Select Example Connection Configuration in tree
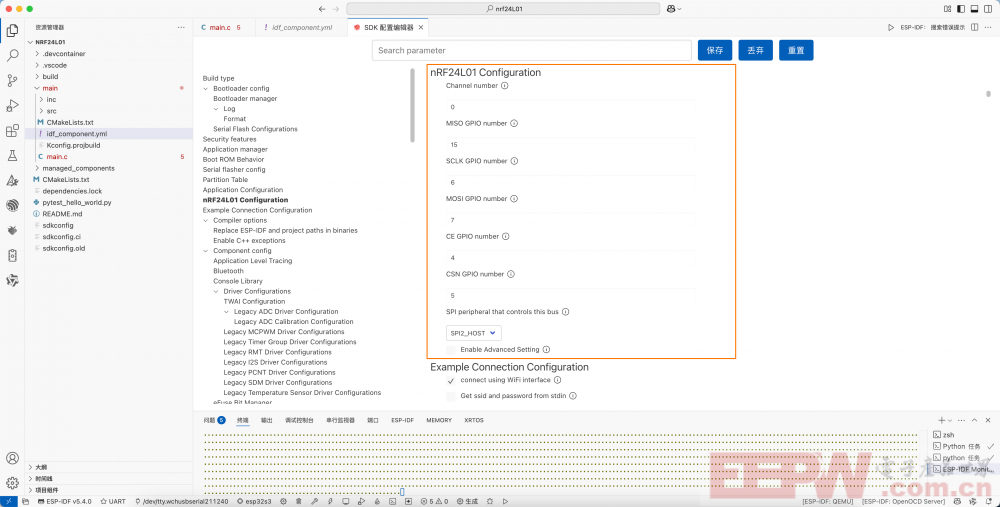Screen dimensions: 1000x507 [258, 210]
